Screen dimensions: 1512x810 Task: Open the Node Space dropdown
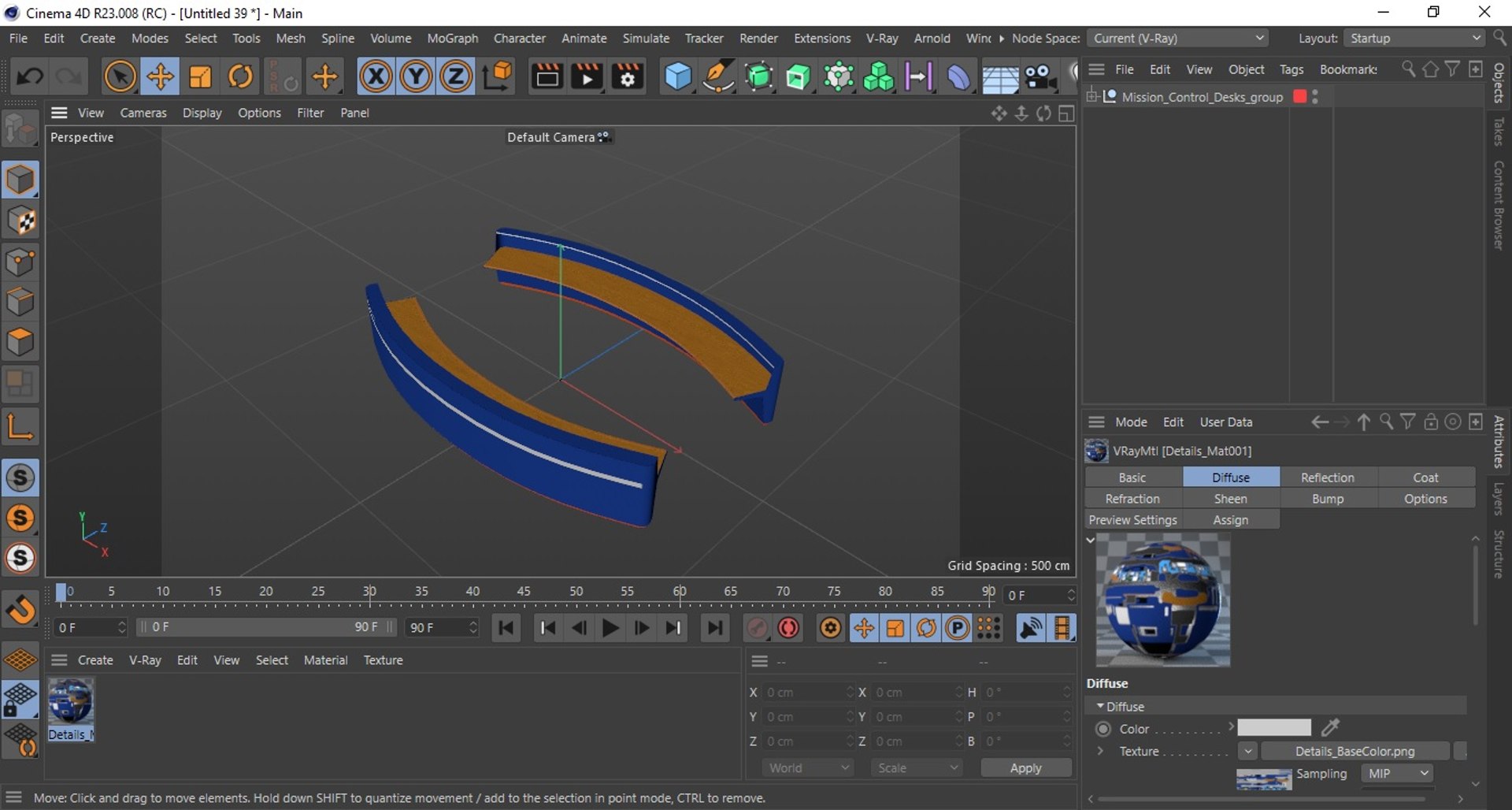click(x=1178, y=38)
